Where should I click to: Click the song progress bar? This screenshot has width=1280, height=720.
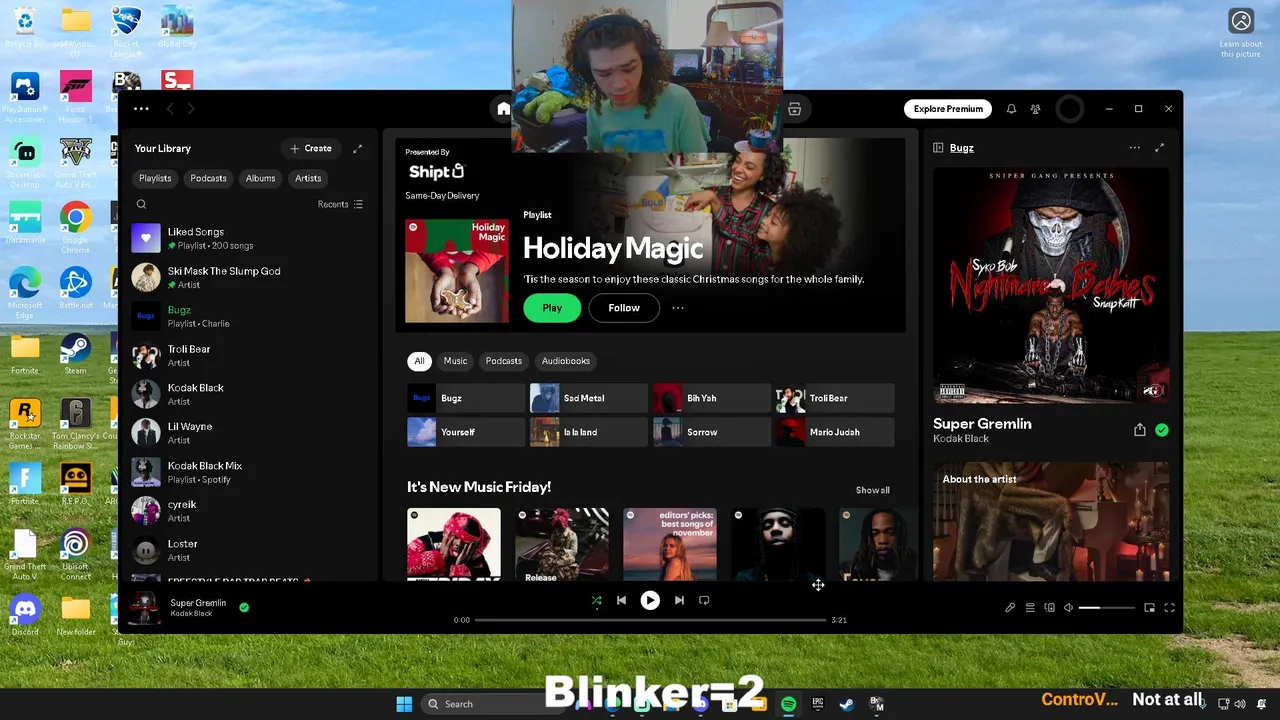pos(650,620)
